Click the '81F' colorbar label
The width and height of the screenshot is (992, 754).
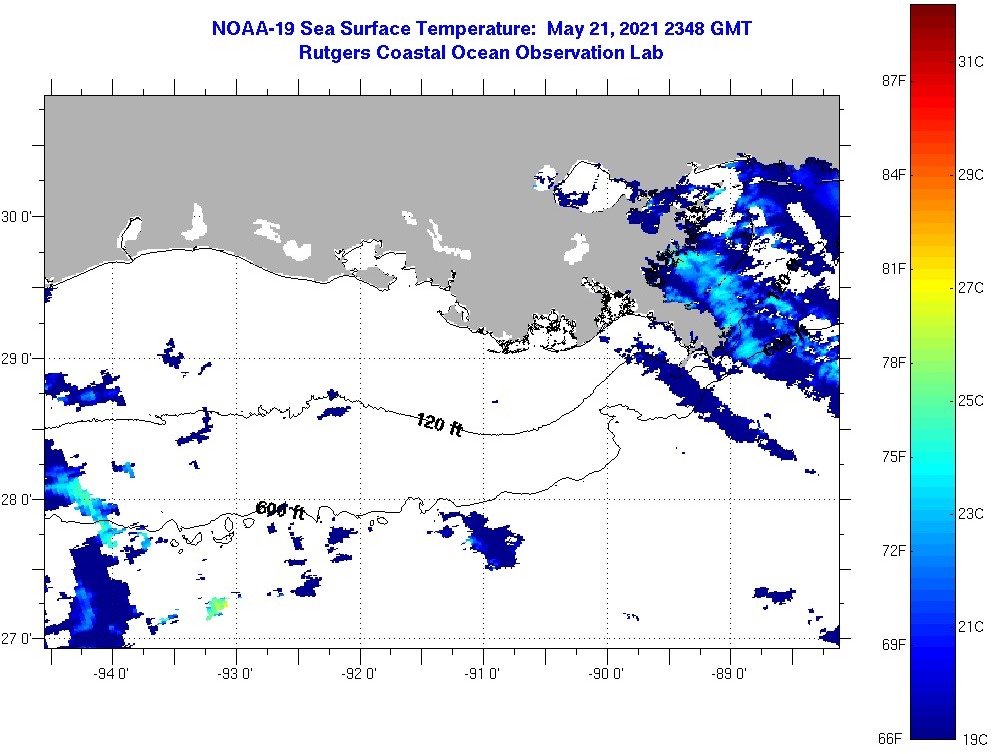click(893, 269)
